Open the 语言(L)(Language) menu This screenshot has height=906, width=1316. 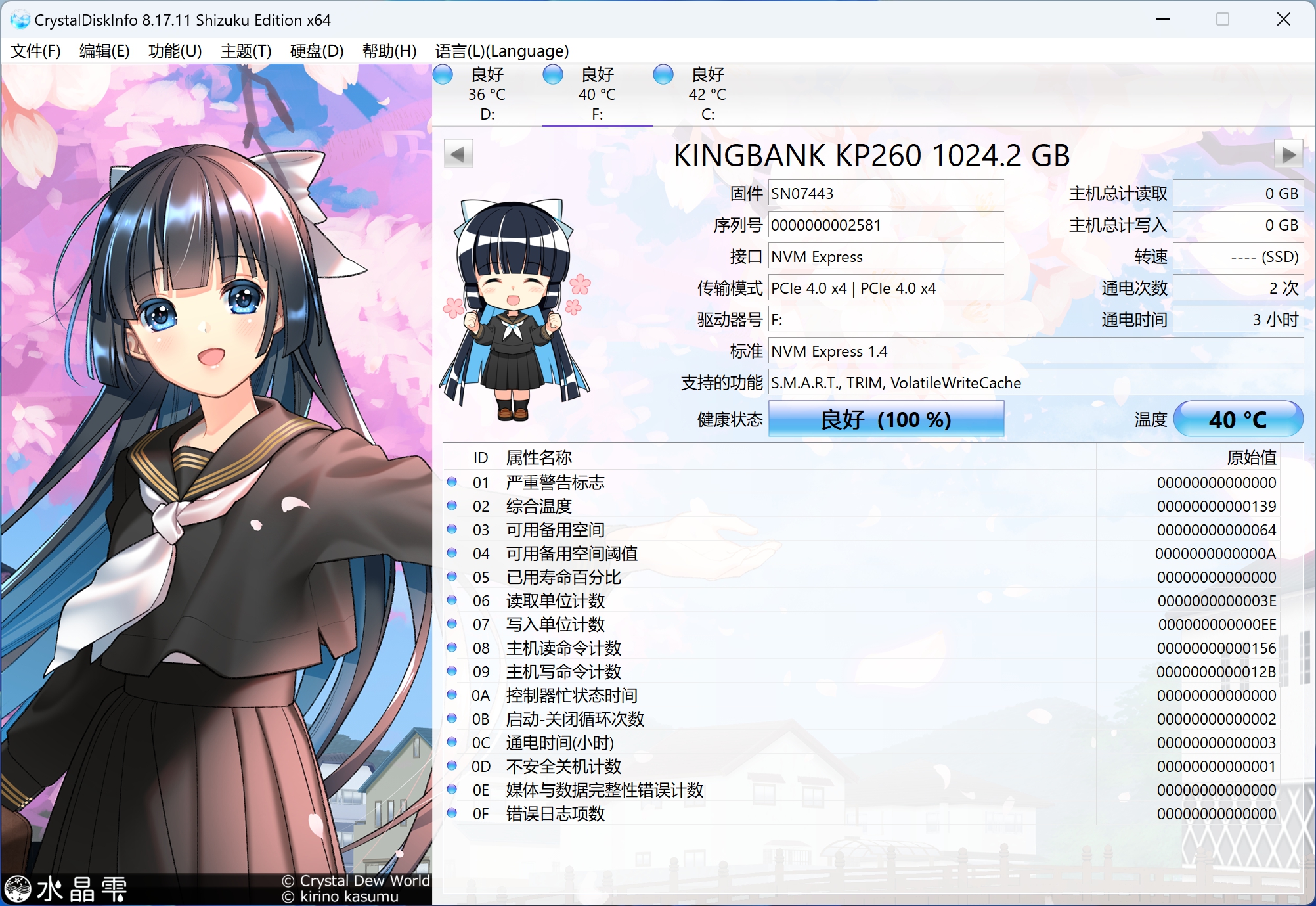[502, 51]
